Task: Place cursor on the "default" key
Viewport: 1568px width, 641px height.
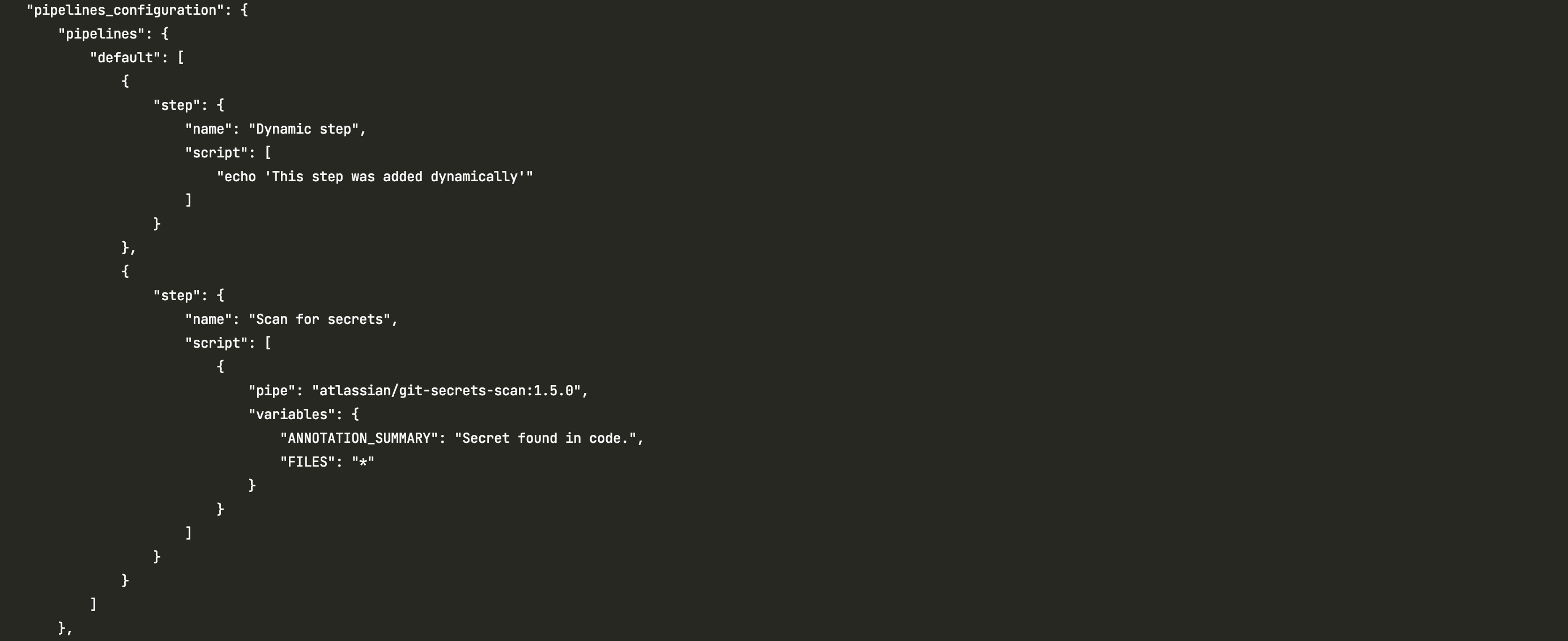Action: [125, 58]
